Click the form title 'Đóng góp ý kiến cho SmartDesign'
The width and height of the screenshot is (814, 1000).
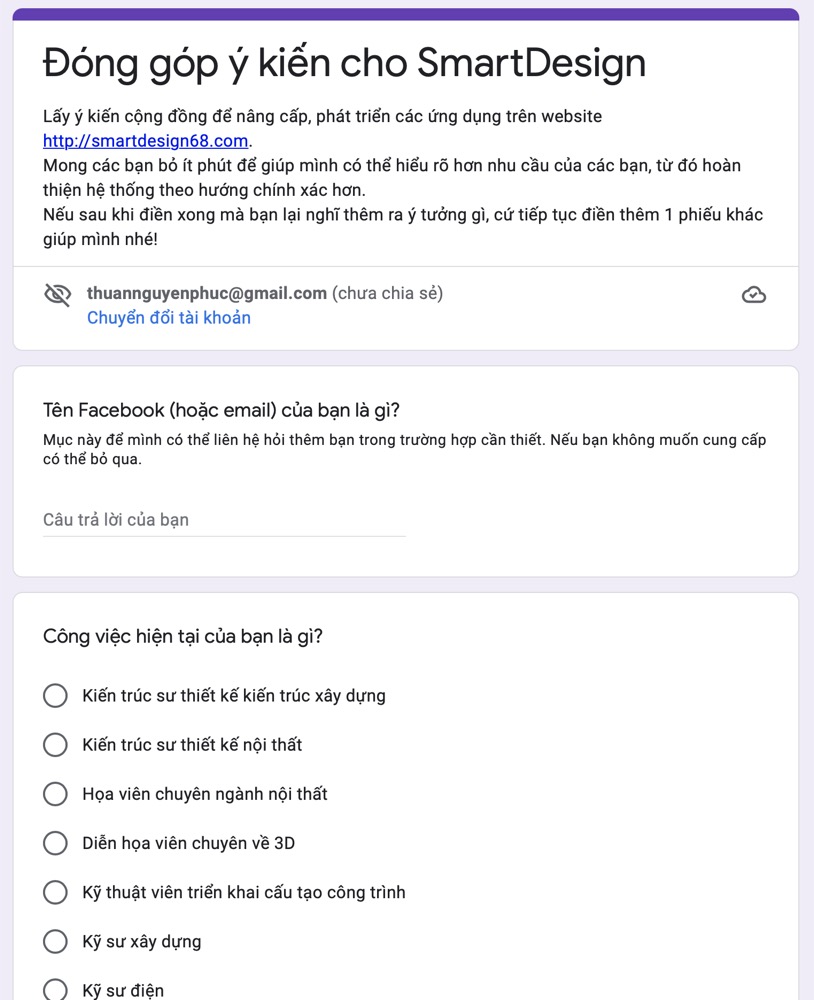coord(344,64)
